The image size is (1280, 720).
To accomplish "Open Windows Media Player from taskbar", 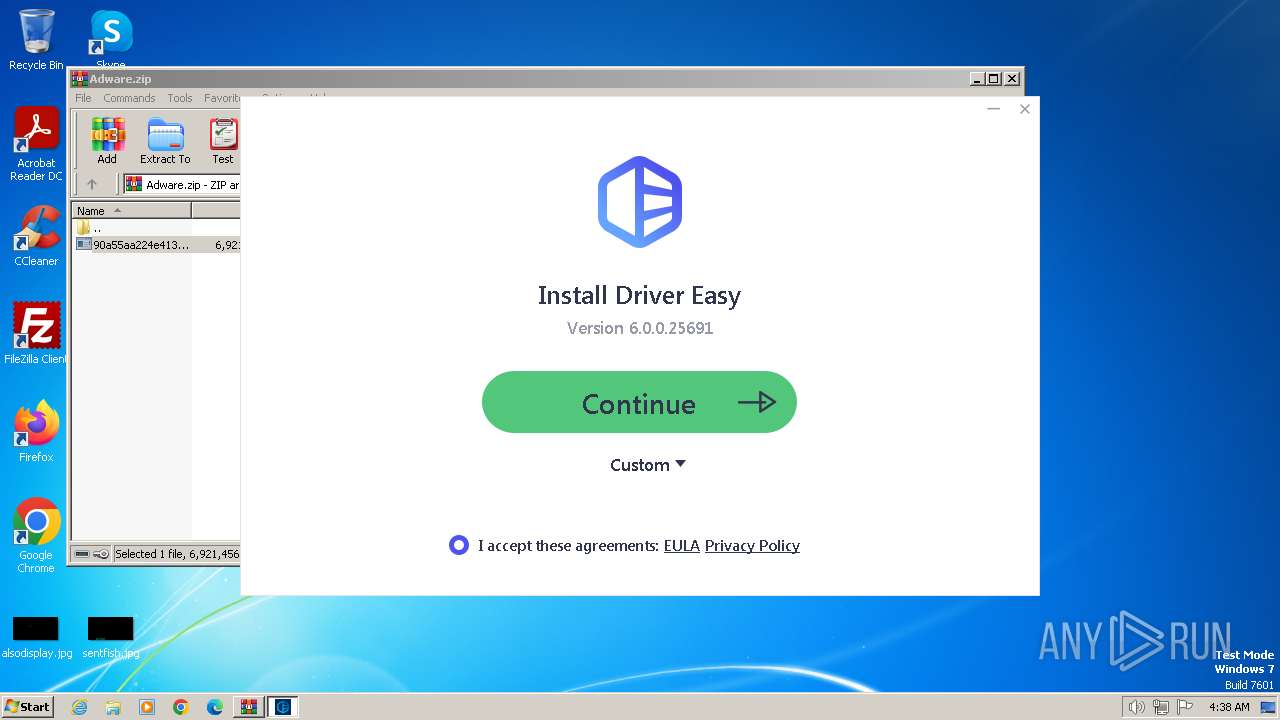I will 147,707.
